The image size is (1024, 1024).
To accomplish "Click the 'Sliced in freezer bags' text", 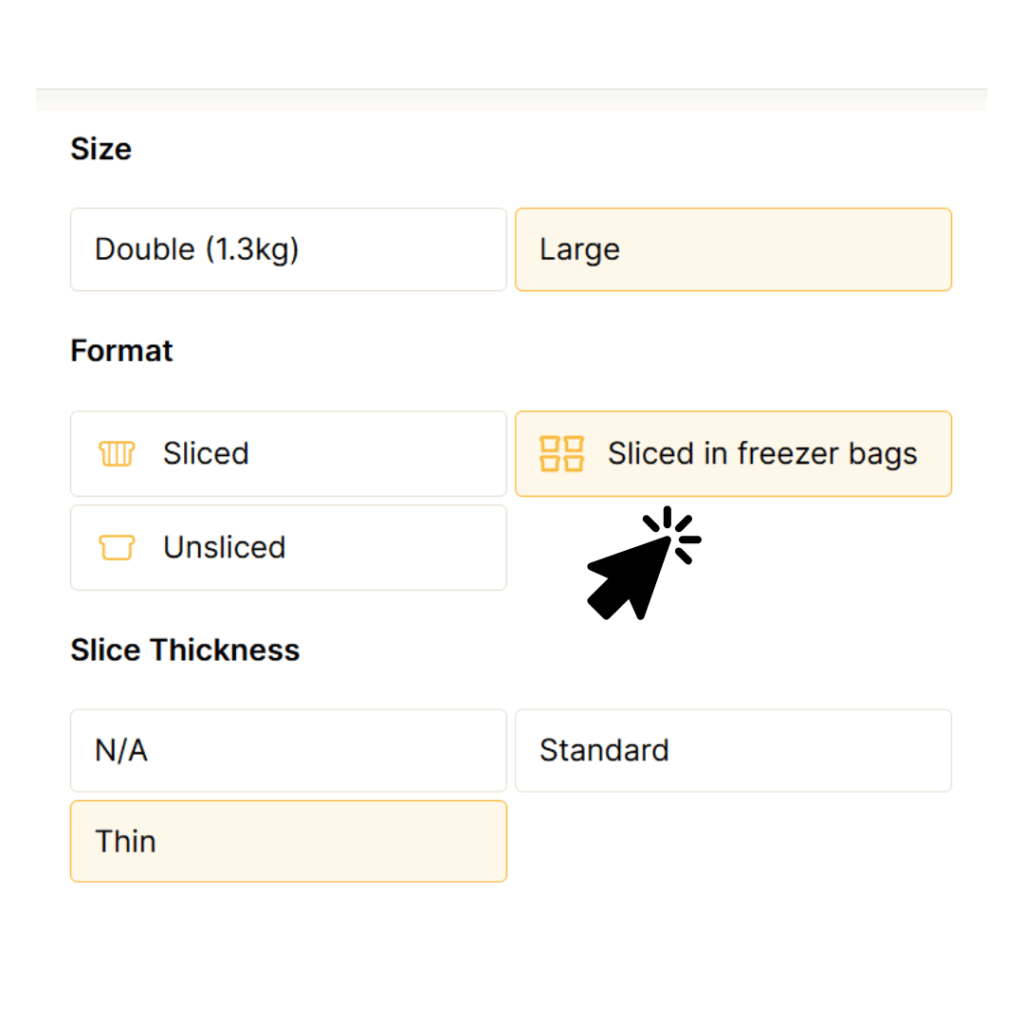I will (x=762, y=454).
